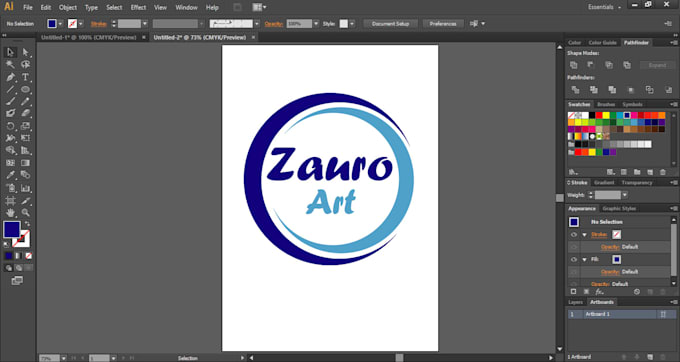The height and width of the screenshot is (362, 680).
Task: Toggle visibility eye of Stroke attribute
Action: click(x=574, y=235)
